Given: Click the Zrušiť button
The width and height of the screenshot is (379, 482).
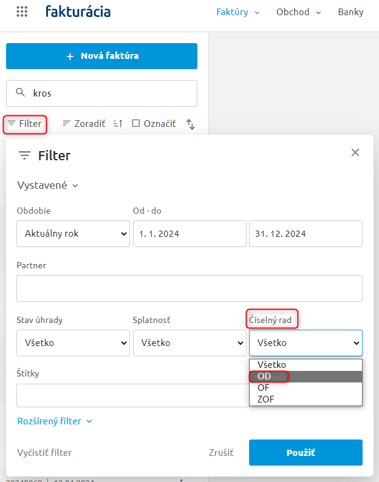Looking at the screenshot, I should point(221,453).
